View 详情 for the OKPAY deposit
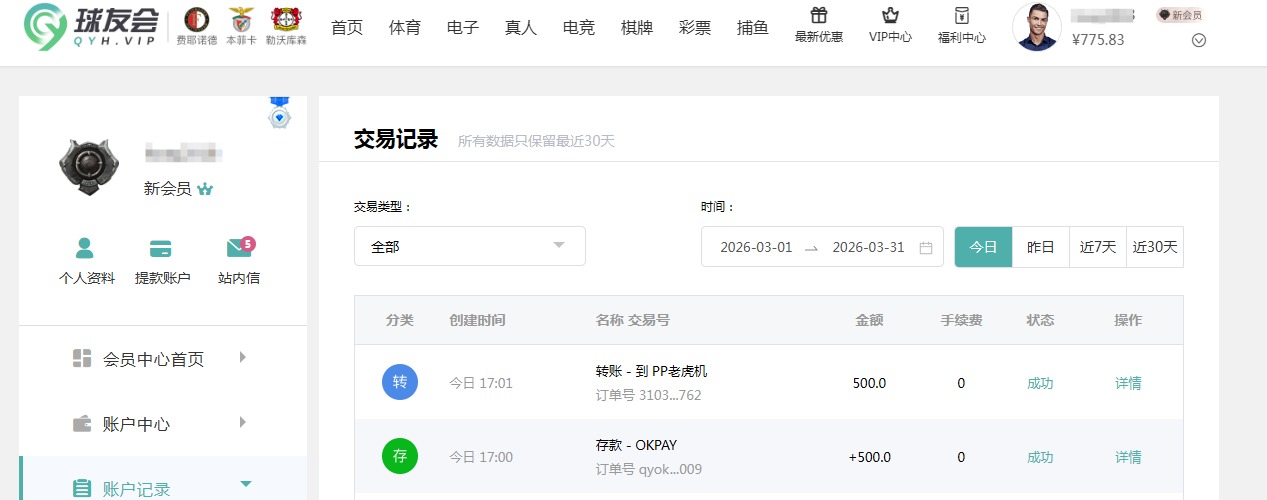Screen dimensions: 1267x500 click(x=1128, y=457)
